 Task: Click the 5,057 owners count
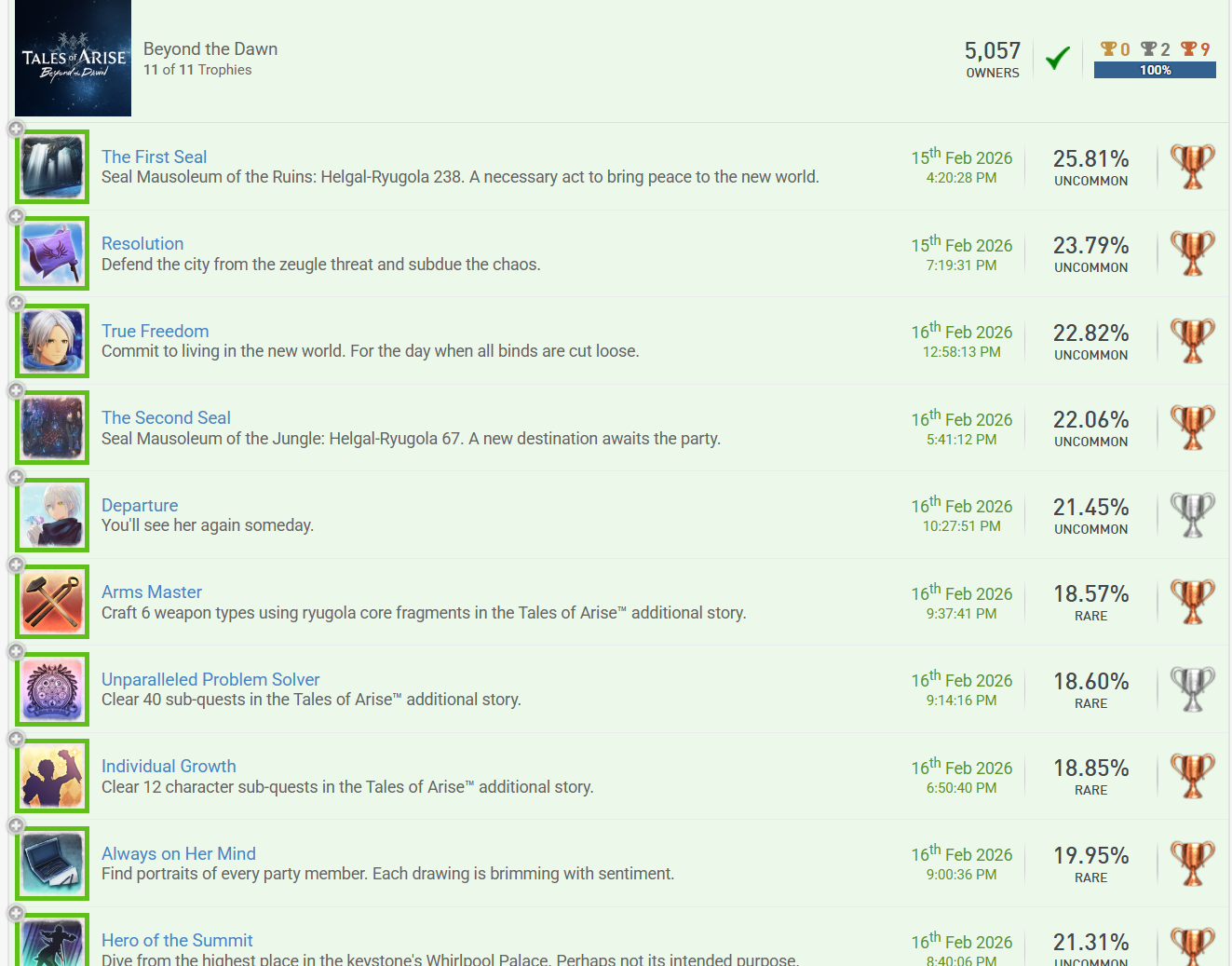click(992, 51)
